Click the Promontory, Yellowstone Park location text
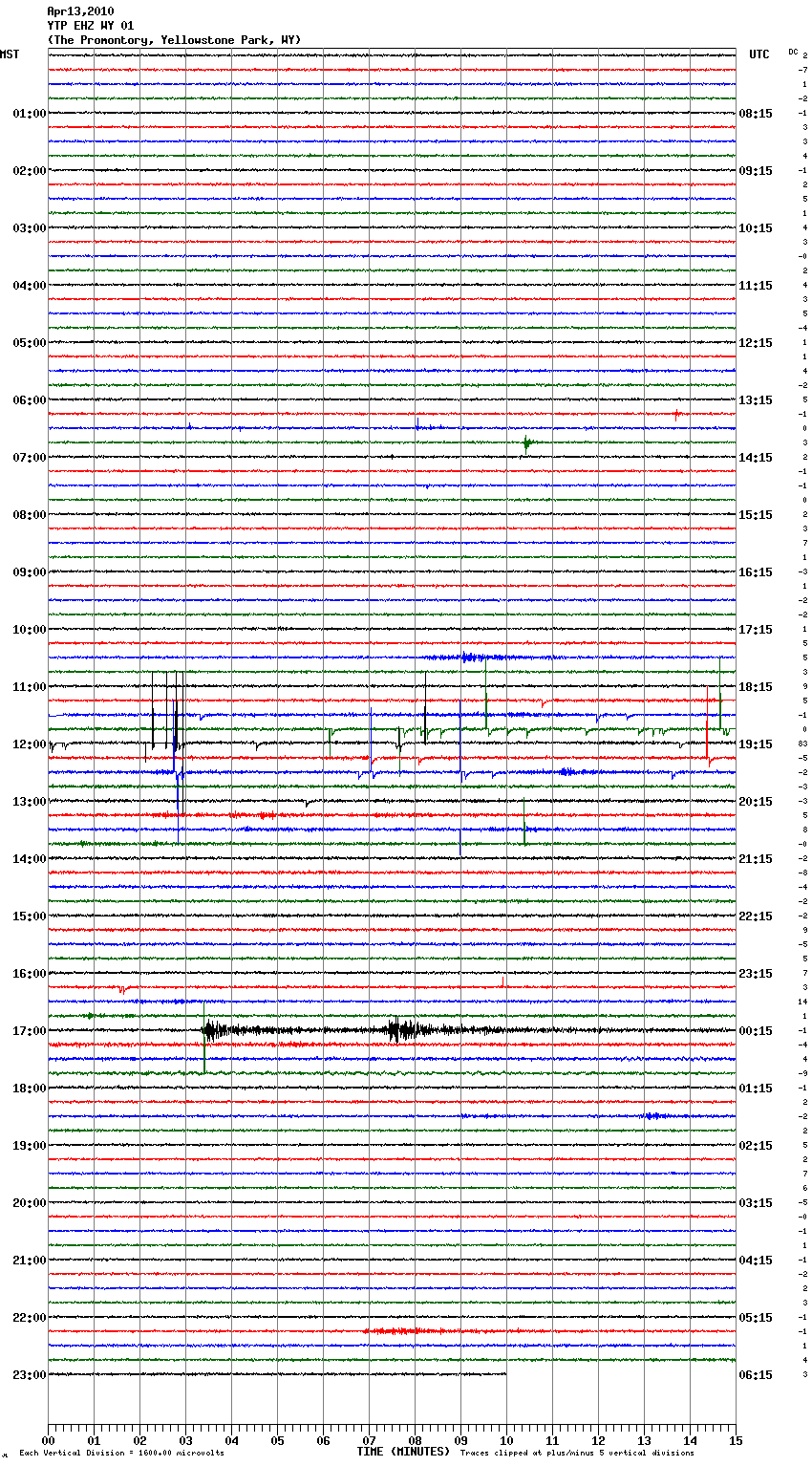This screenshot has height=1466, width=812. pos(174,40)
